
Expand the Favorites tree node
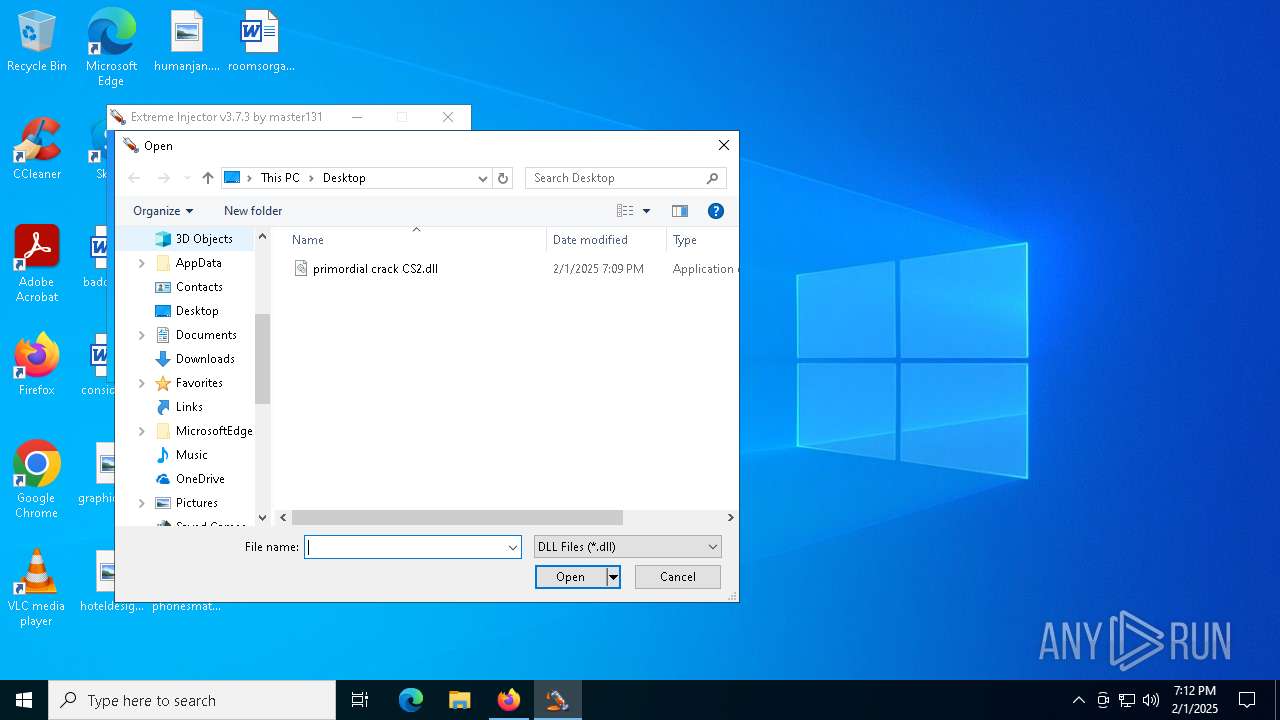pos(141,383)
